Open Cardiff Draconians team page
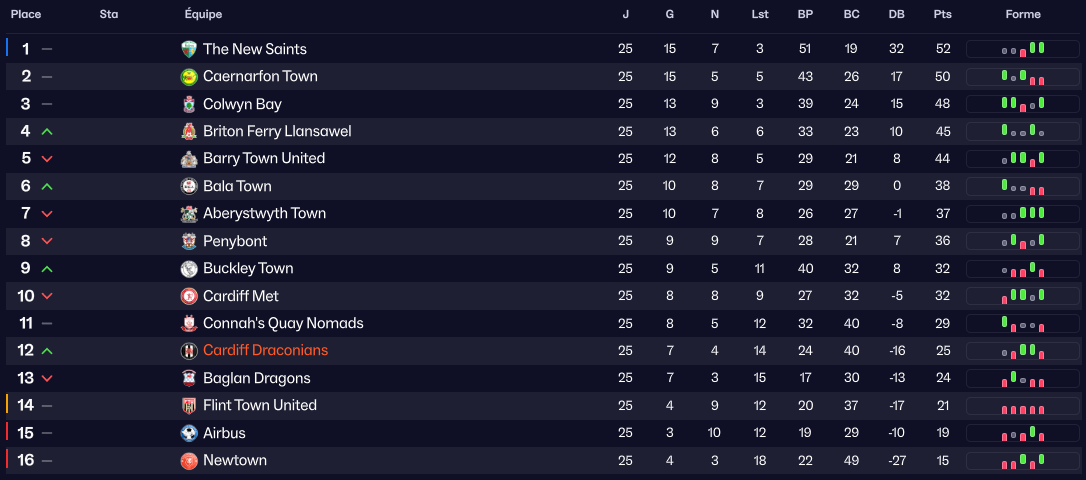The height and width of the screenshot is (480, 1086). click(x=265, y=351)
